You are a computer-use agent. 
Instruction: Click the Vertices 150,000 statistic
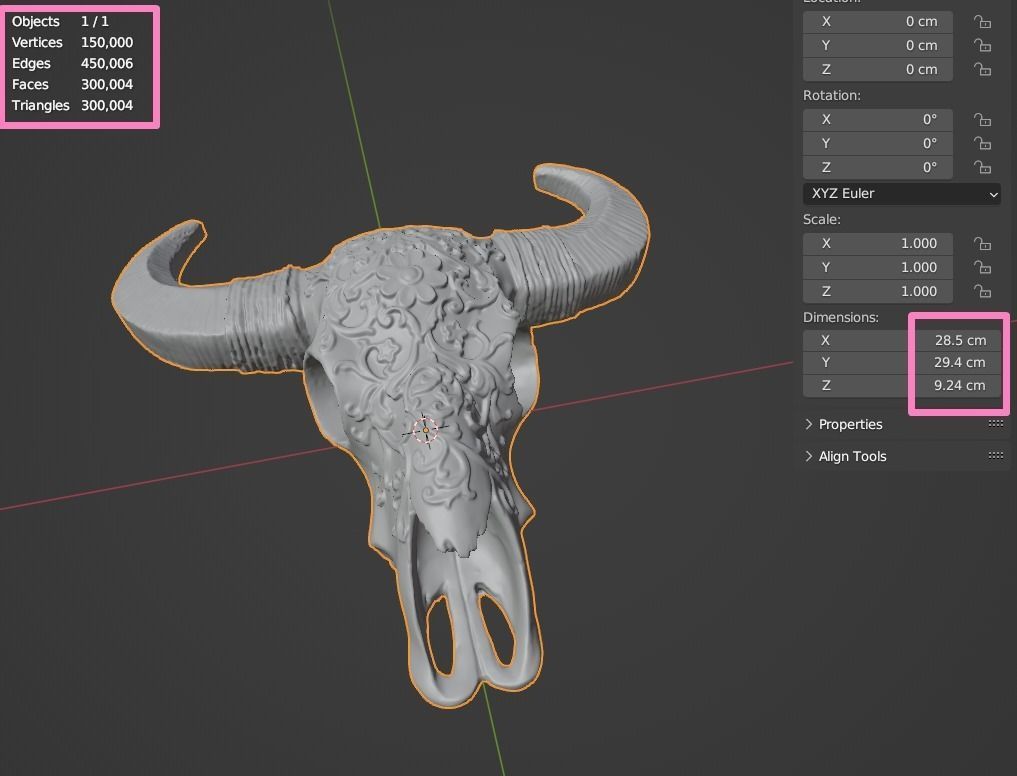(x=72, y=42)
